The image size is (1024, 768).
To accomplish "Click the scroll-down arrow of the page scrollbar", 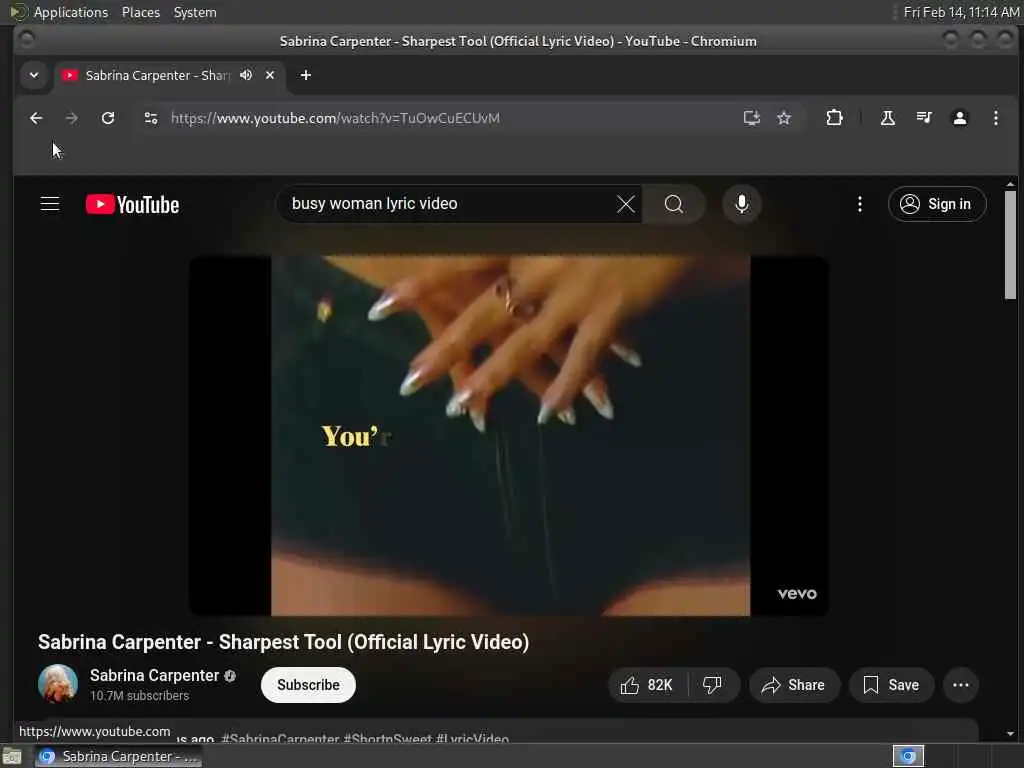I will point(1010,734).
